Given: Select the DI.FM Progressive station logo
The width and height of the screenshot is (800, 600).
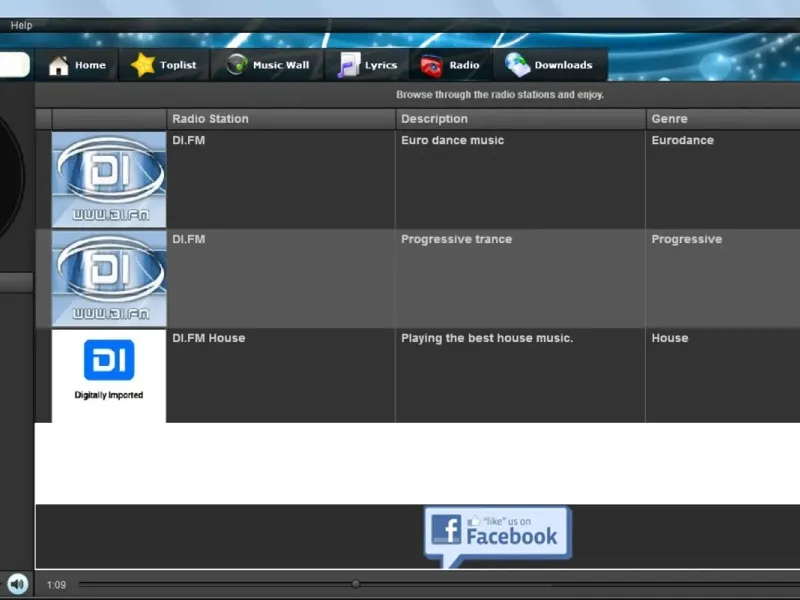Looking at the screenshot, I should [x=109, y=279].
